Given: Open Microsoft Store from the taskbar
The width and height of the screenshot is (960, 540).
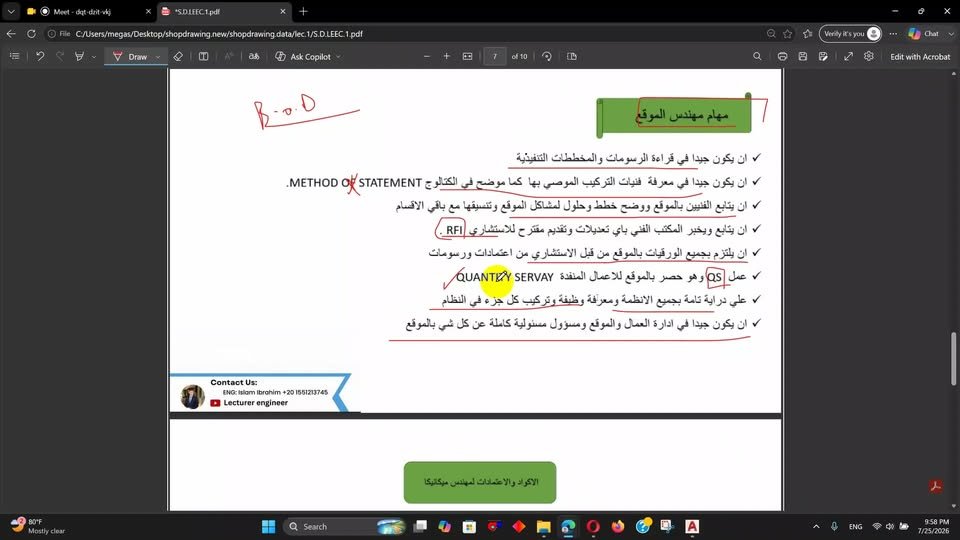Looking at the screenshot, I should 469,527.
